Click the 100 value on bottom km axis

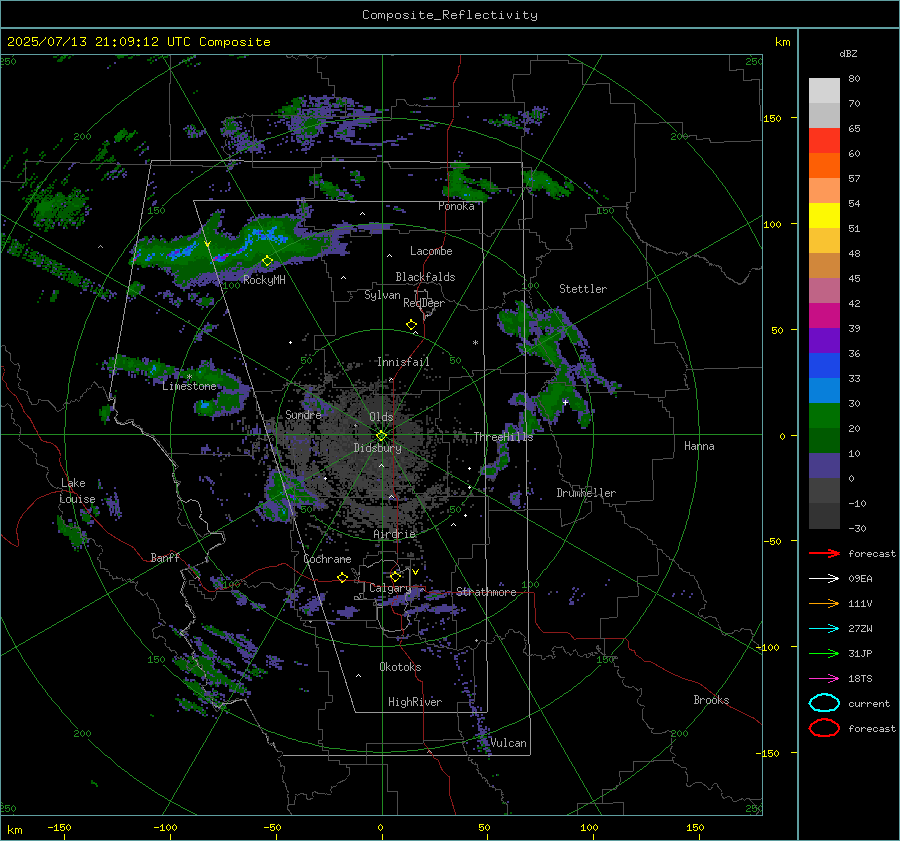[589, 827]
